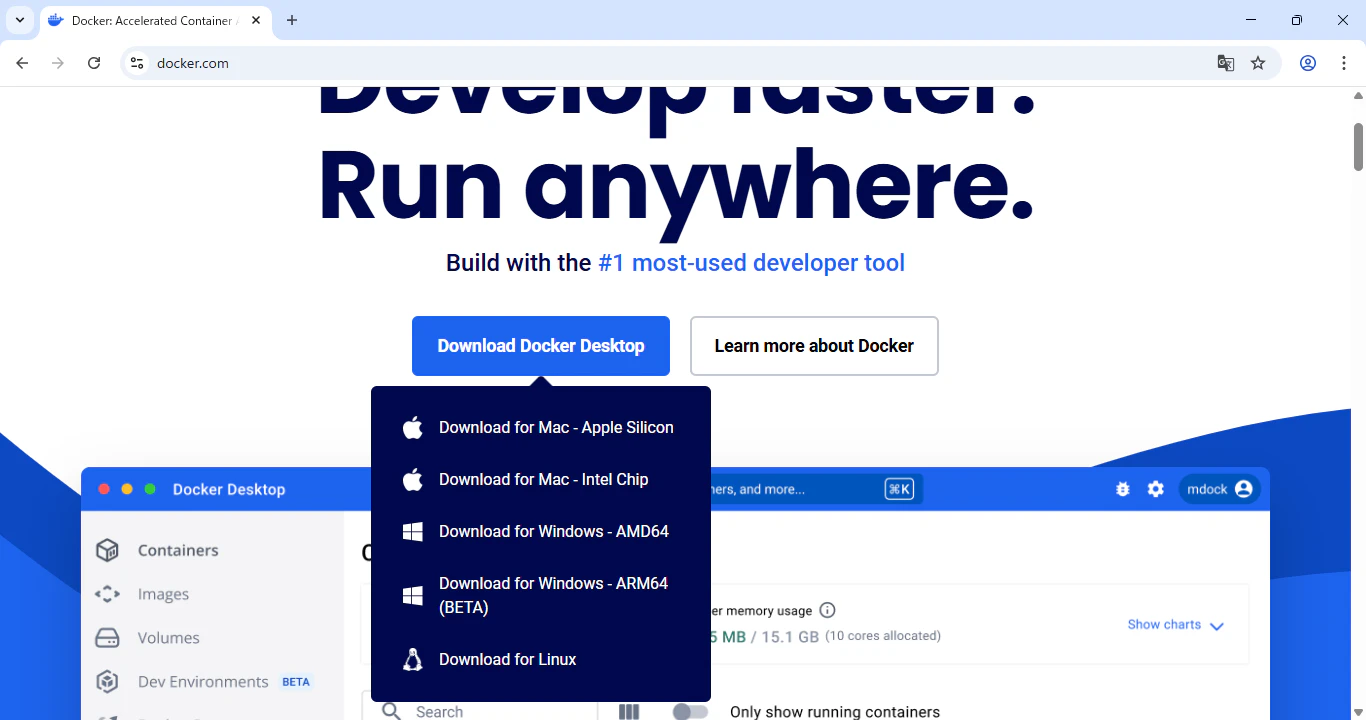This screenshot has height=720, width=1366.
Task: View site information icon before docker.com
Action: [137, 63]
